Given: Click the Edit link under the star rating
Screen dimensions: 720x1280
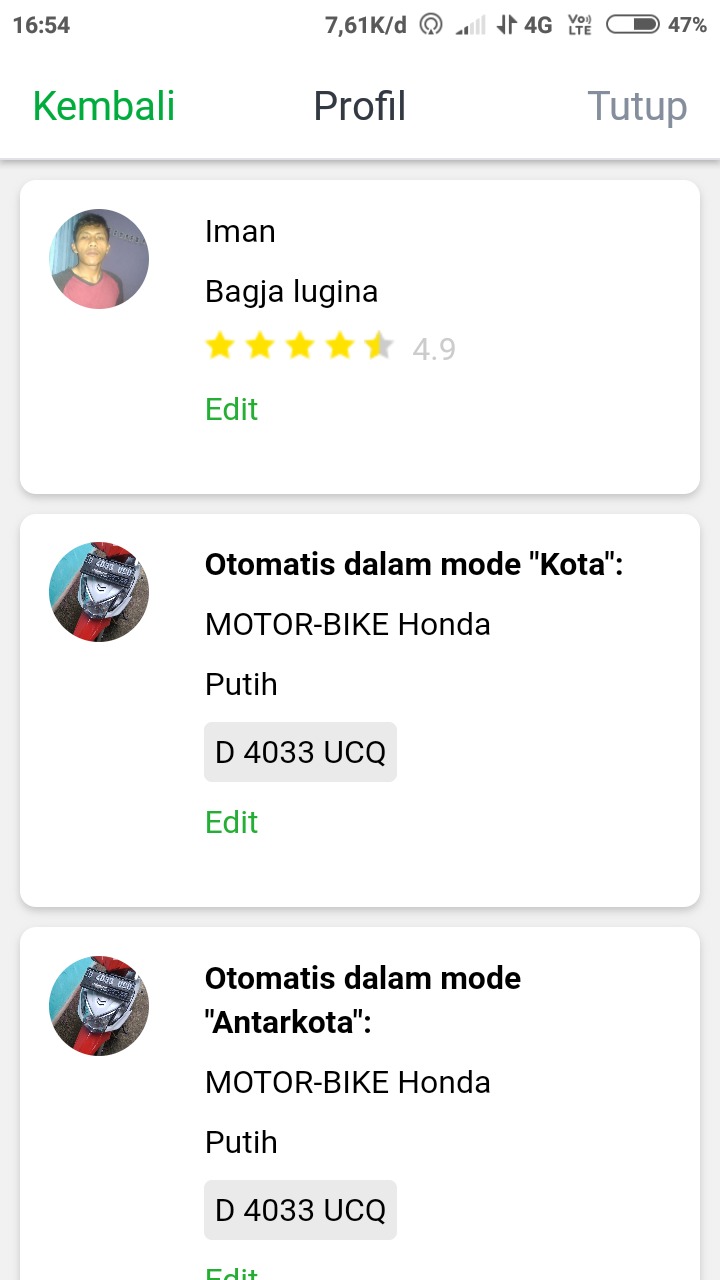Looking at the screenshot, I should [x=231, y=409].
